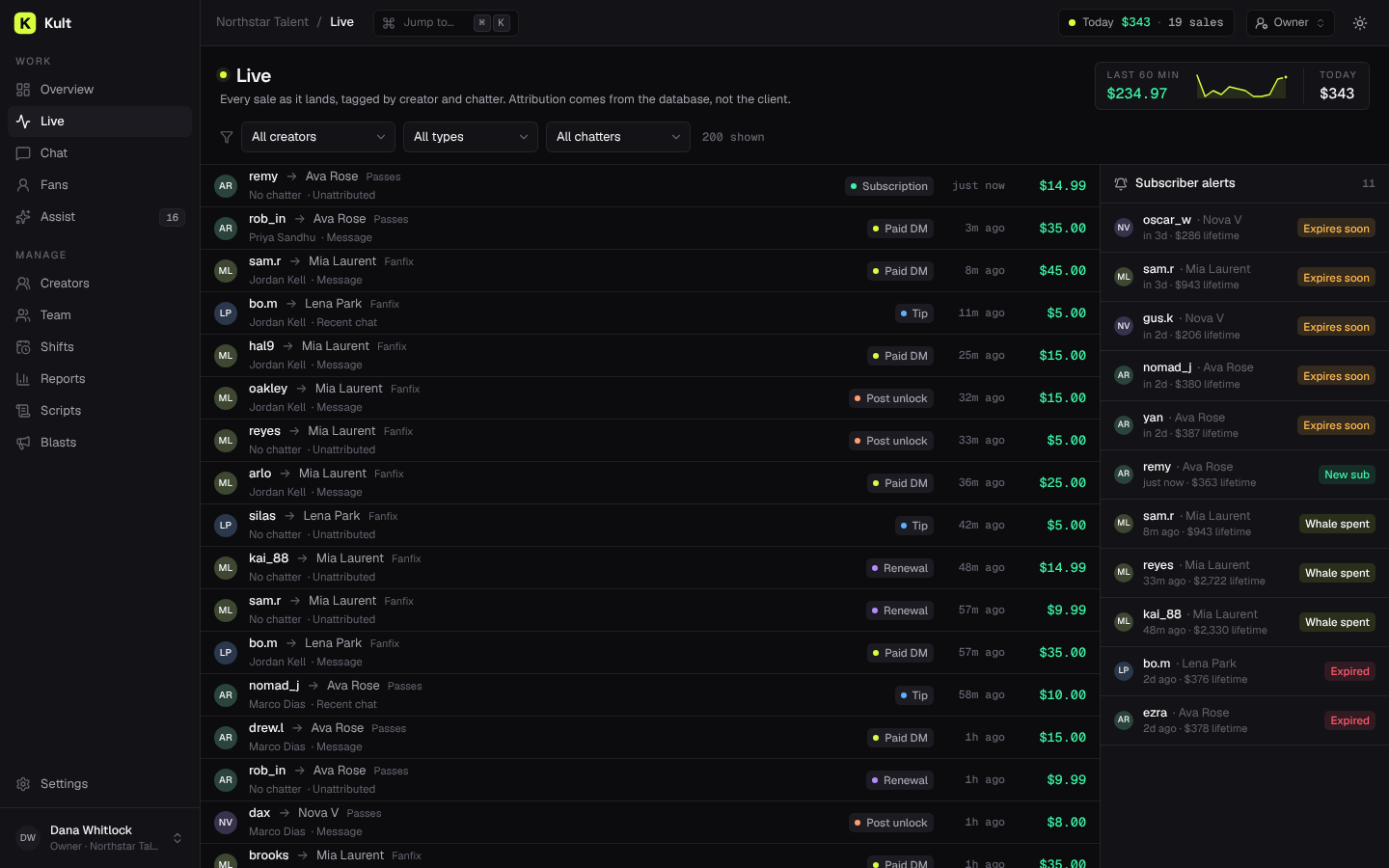Click the nomad_j alert NV/AR avatar row
The width and height of the screenshot is (1389, 868).
point(1244,375)
